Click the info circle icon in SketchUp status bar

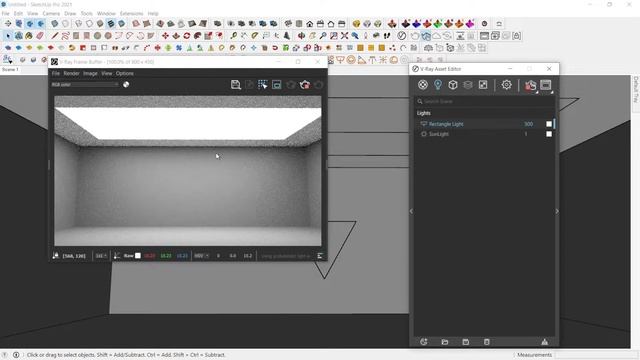tap(16, 355)
